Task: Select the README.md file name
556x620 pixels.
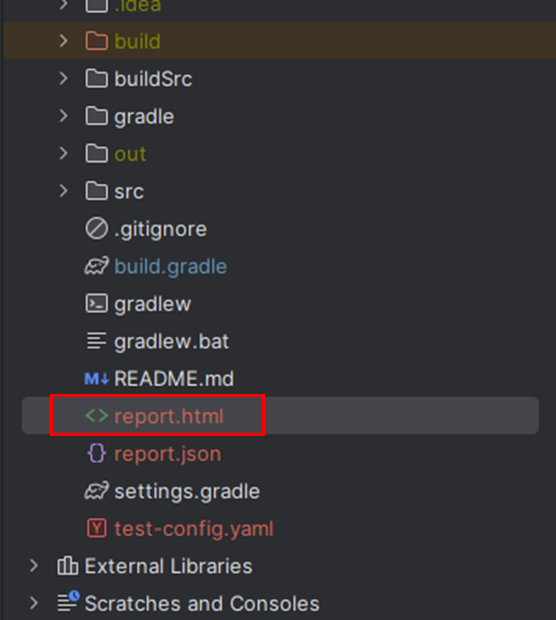Action: (x=174, y=379)
